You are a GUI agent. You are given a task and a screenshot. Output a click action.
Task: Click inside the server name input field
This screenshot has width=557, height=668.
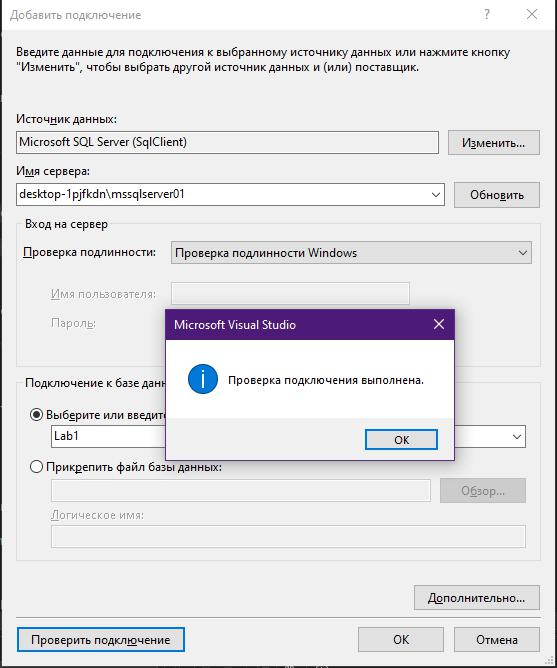click(222, 195)
